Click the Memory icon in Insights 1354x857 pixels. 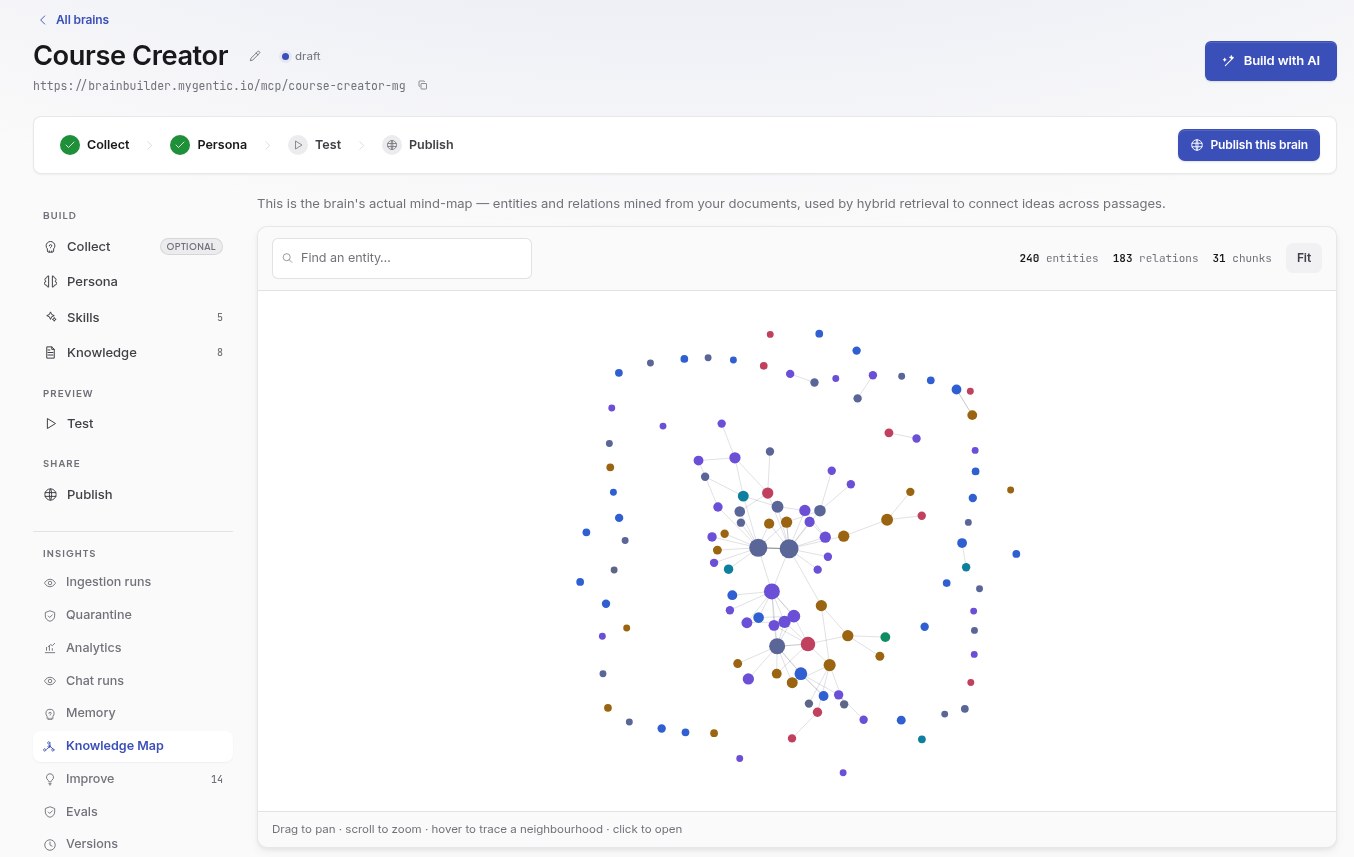(x=50, y=713)
